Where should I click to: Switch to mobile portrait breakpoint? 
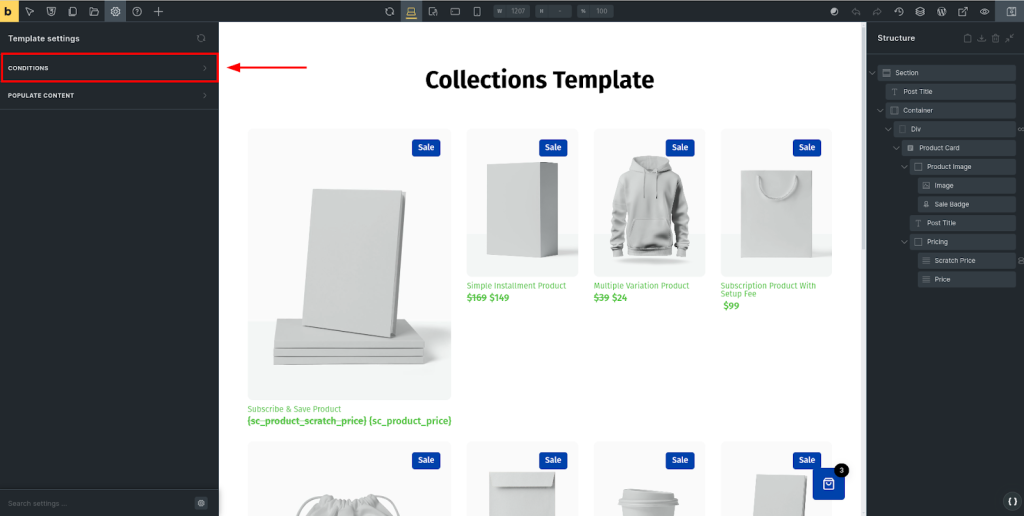[476, 11]
